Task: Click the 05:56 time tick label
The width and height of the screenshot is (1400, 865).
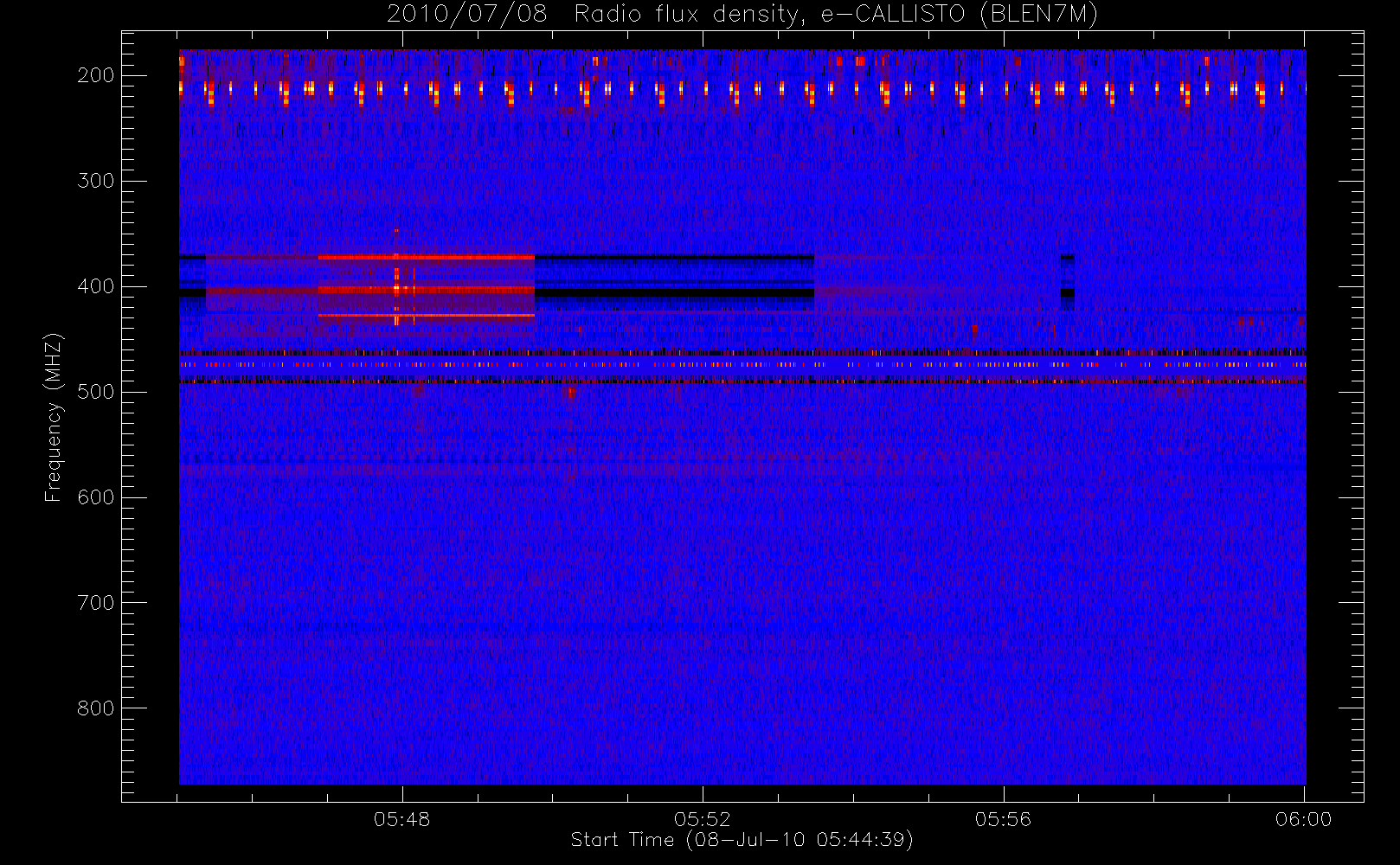Action: (1004, 819)
